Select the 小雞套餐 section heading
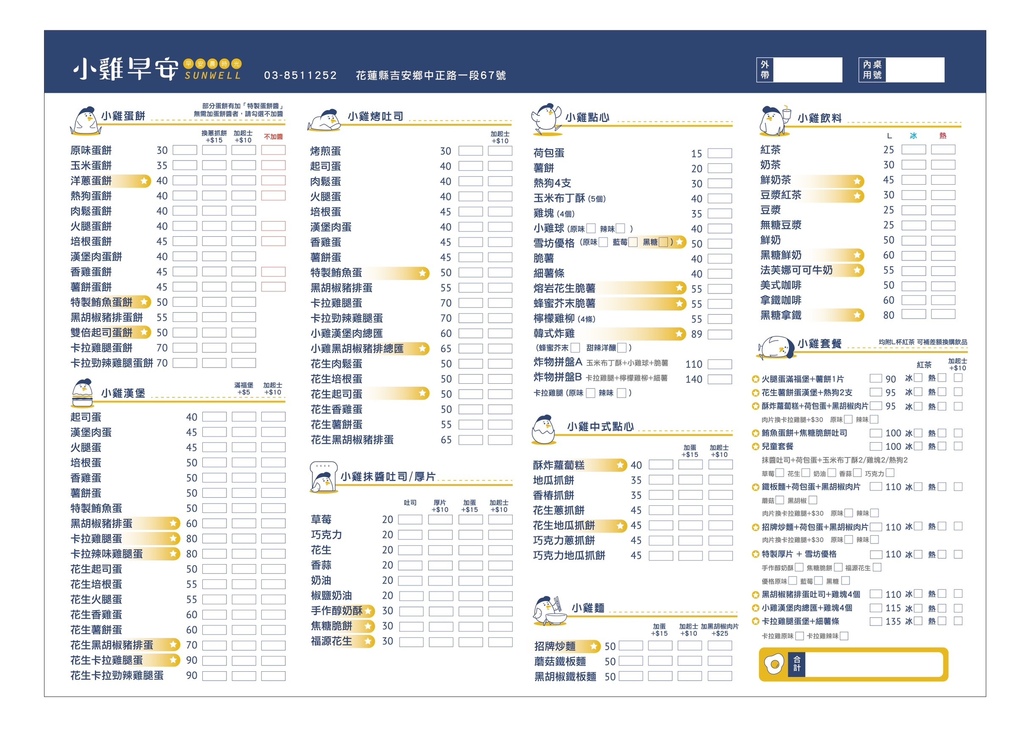The height and width of the screenshot is (734, 1024). click(820, 344)
